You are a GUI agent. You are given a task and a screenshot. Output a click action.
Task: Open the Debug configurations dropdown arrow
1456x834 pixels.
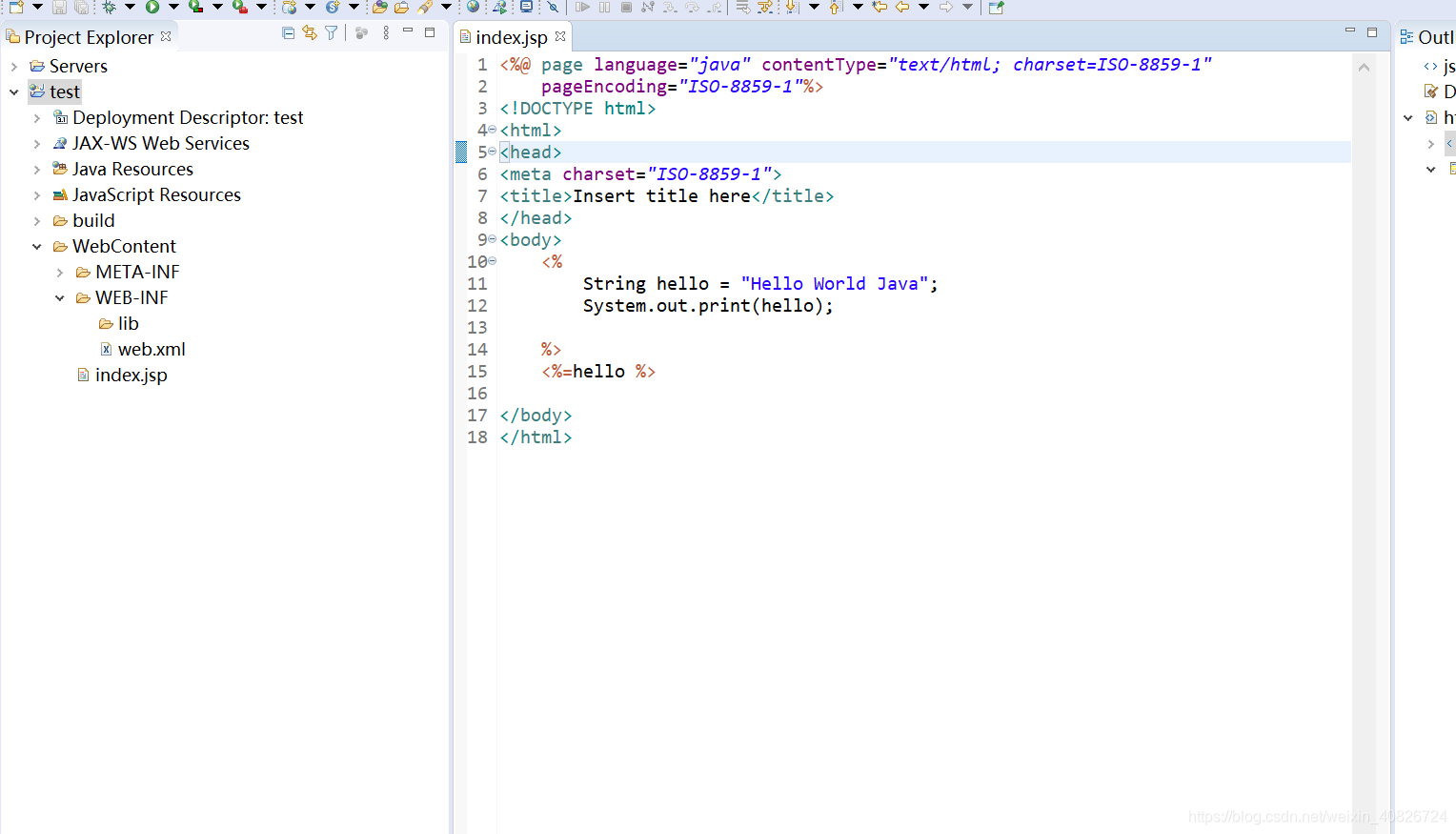point(130,7)
